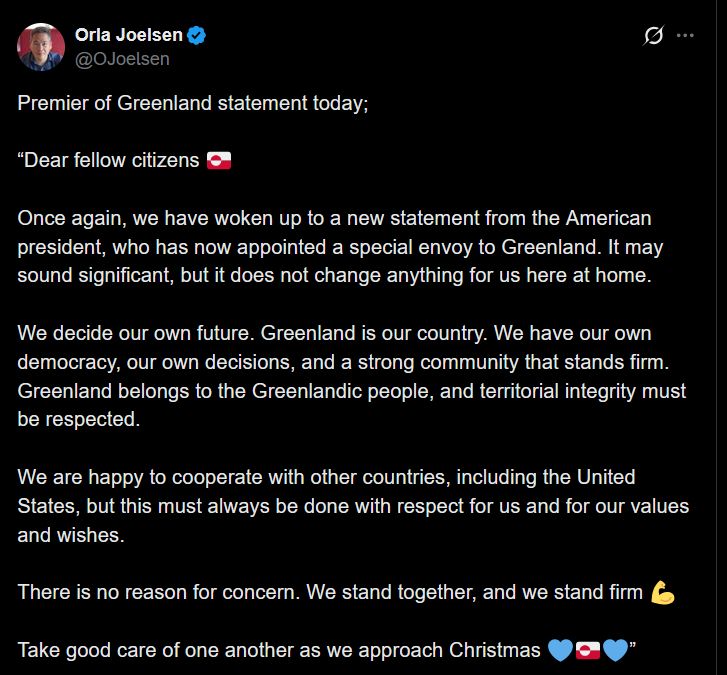The width and height of the screenshot is (727, 675).
Task: Click Greenland flag after 'Dear fellow citizens'
Action: (219, 161)
